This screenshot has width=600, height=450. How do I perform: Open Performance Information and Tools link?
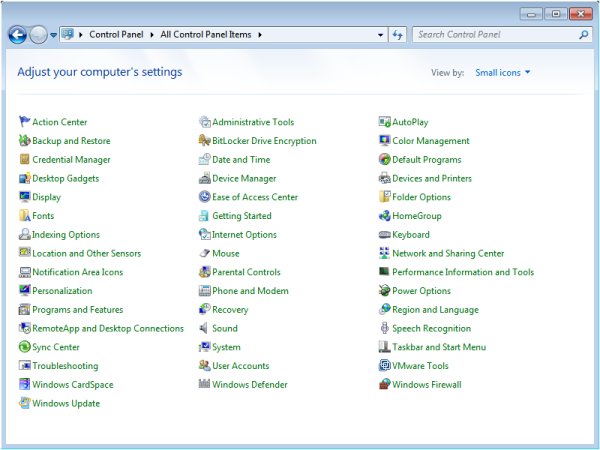coord(463,272)
